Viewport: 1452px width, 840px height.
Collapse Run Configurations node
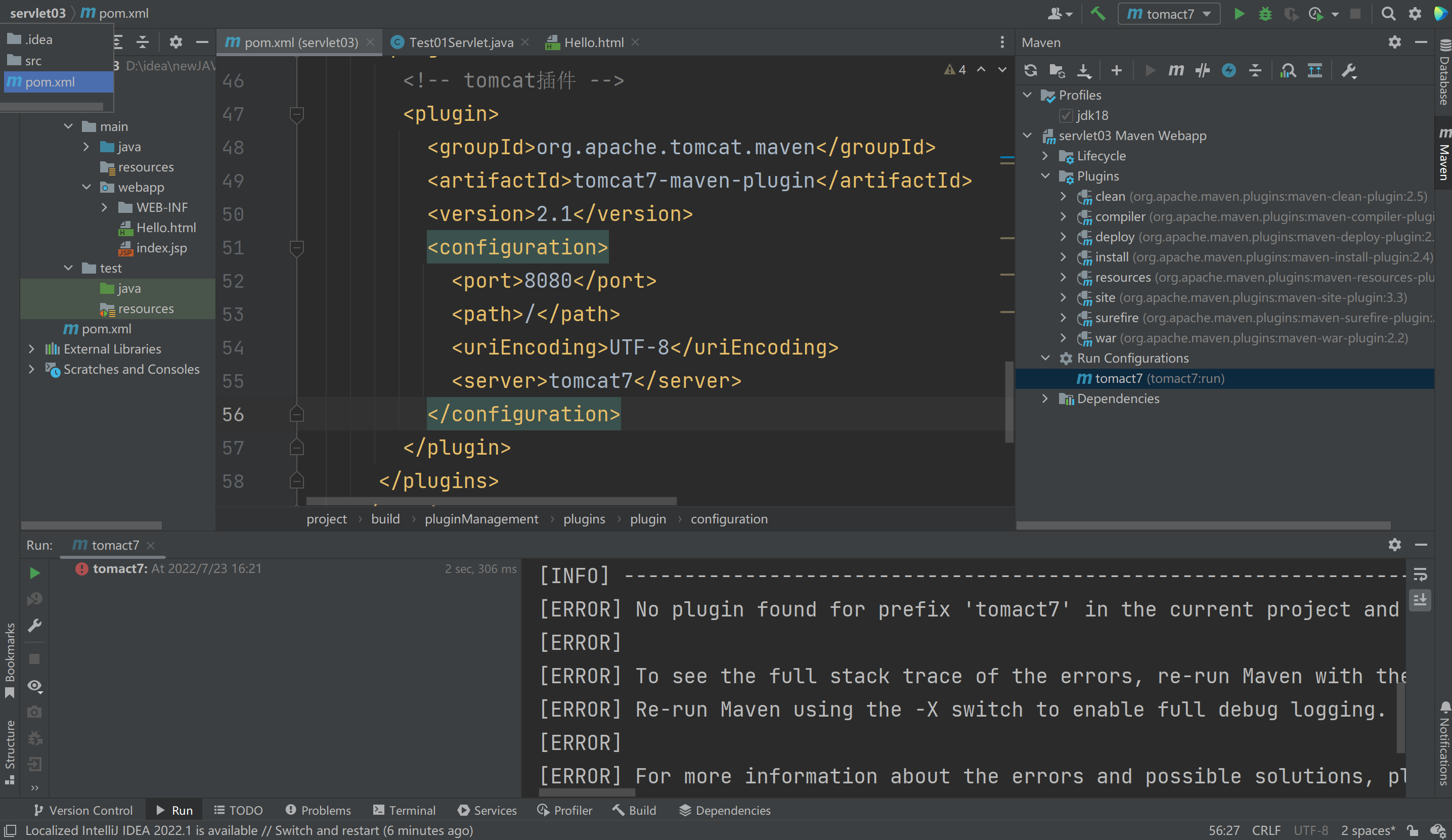[1045, 358]
